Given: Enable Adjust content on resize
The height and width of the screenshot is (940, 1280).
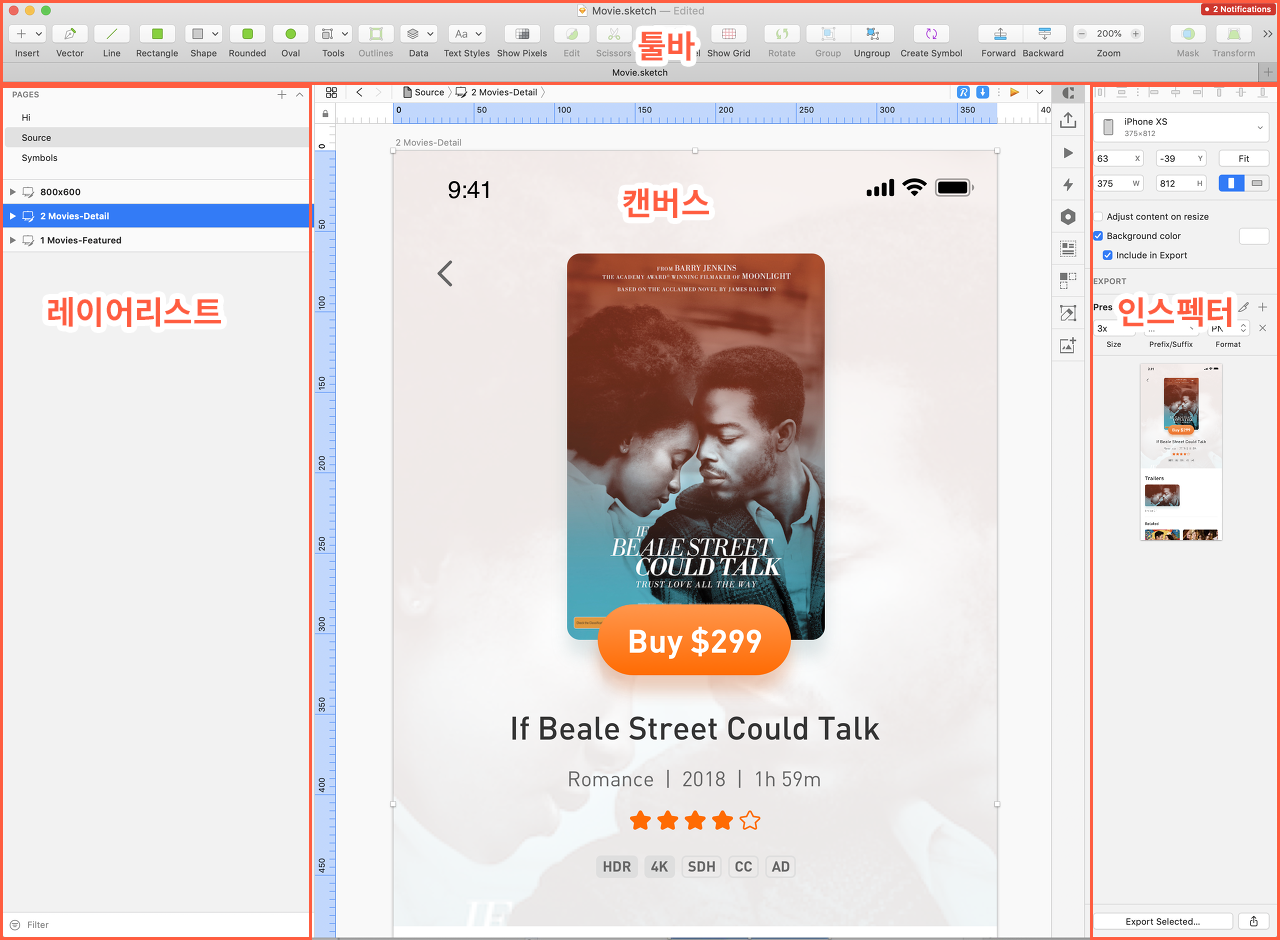Looking at the screenshot, I should click(1098, 216).
